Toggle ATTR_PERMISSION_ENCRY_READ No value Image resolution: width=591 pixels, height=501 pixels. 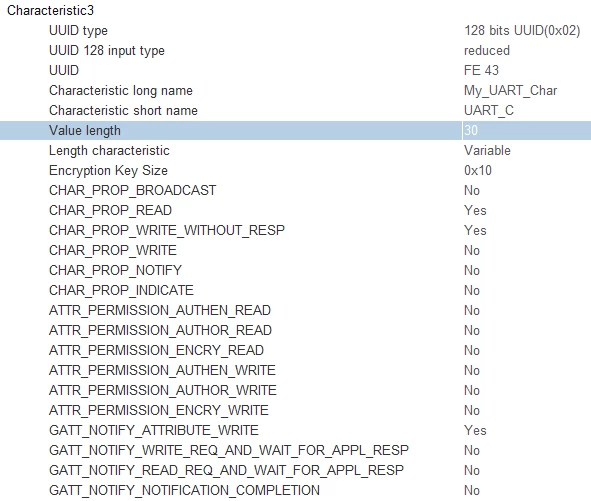coord(472,350)
